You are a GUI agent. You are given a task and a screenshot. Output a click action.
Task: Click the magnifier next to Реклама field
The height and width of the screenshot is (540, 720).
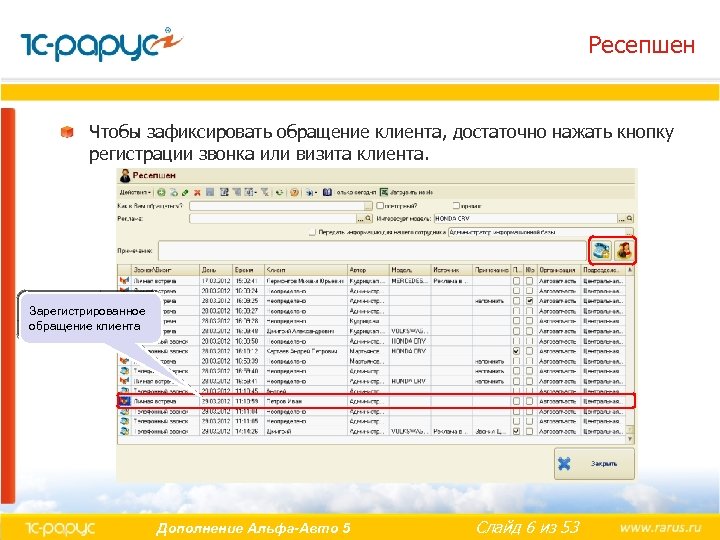[368, 219]
